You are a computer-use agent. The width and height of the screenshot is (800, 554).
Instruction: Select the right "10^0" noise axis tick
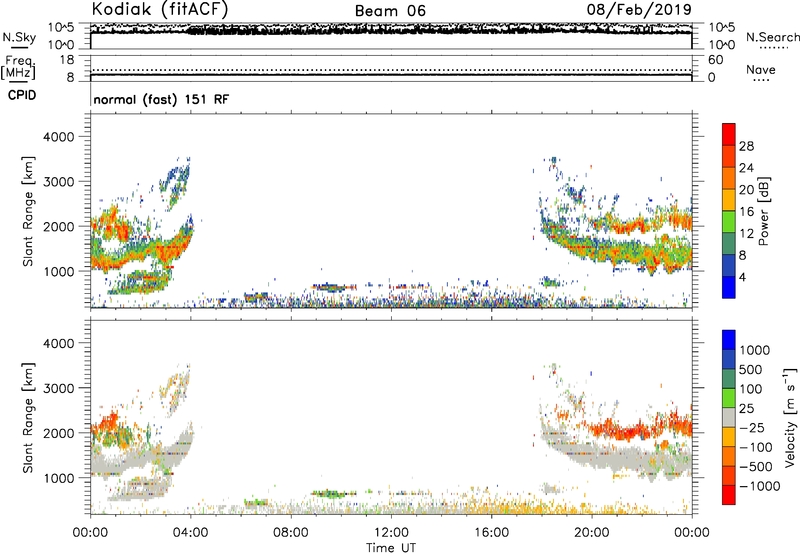721,45
